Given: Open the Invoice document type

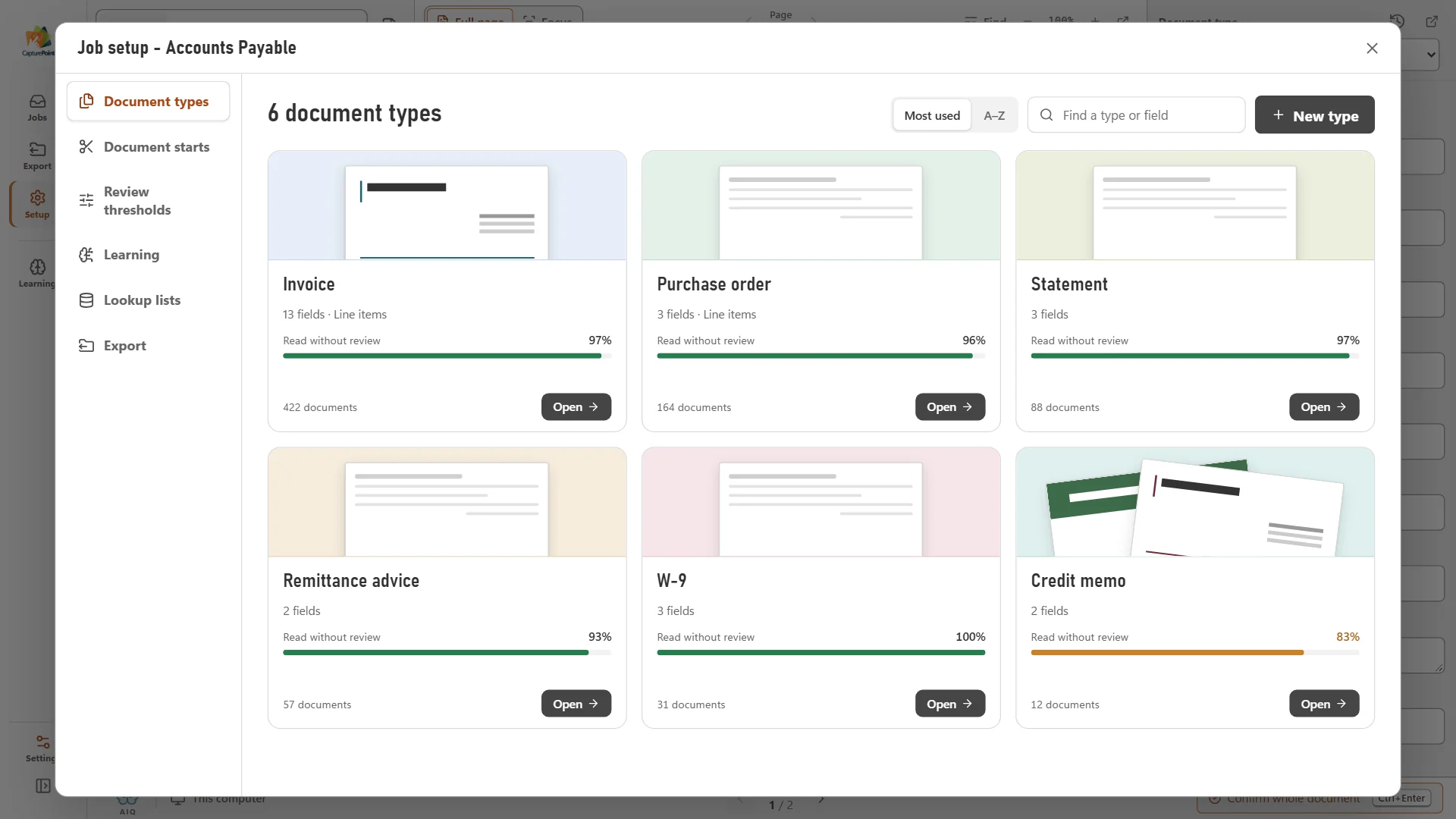Looking at the screenshot, I should click(x=576, y=406).
